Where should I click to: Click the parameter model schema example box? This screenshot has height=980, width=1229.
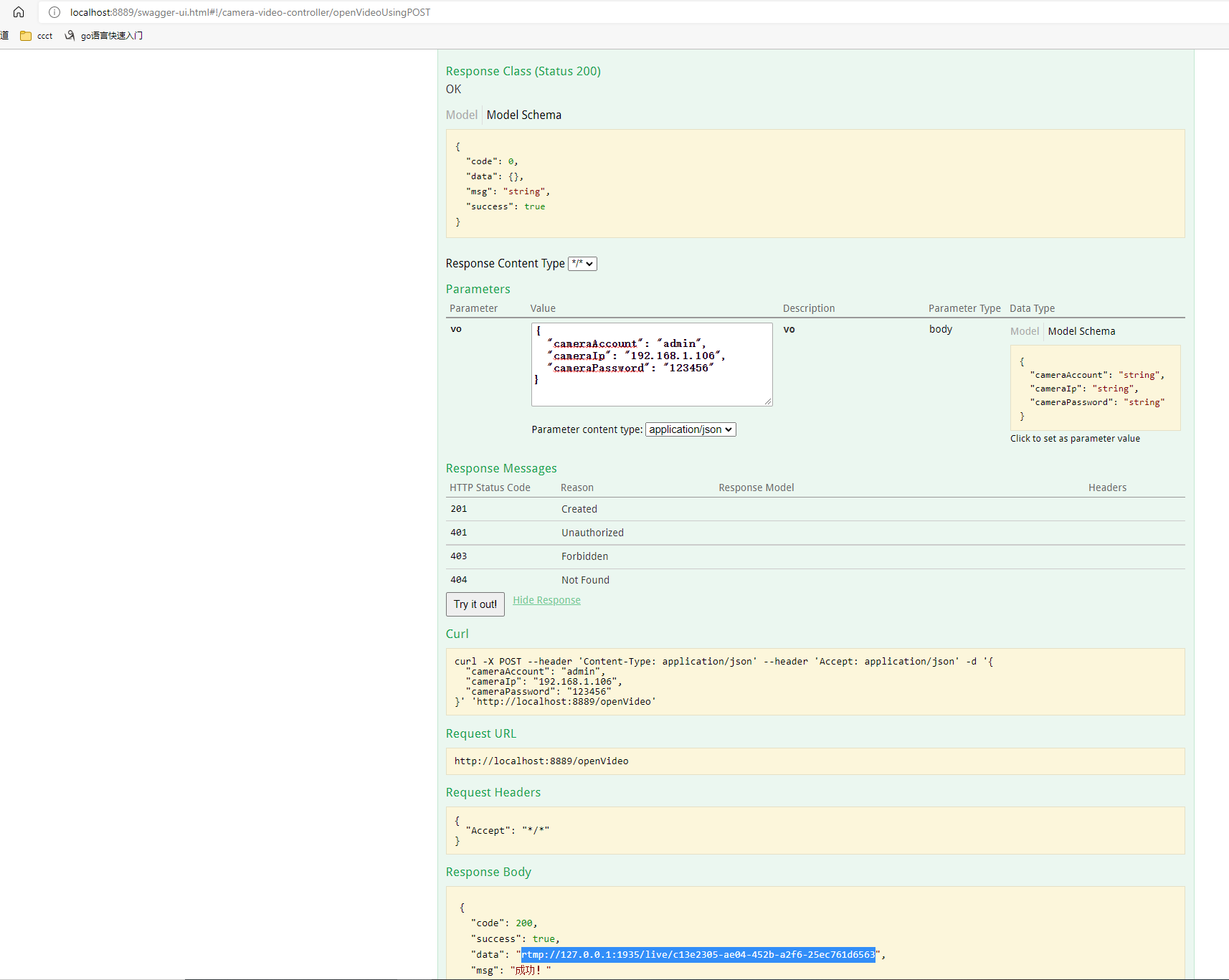pyautogui.click(x=1095, y=388)
